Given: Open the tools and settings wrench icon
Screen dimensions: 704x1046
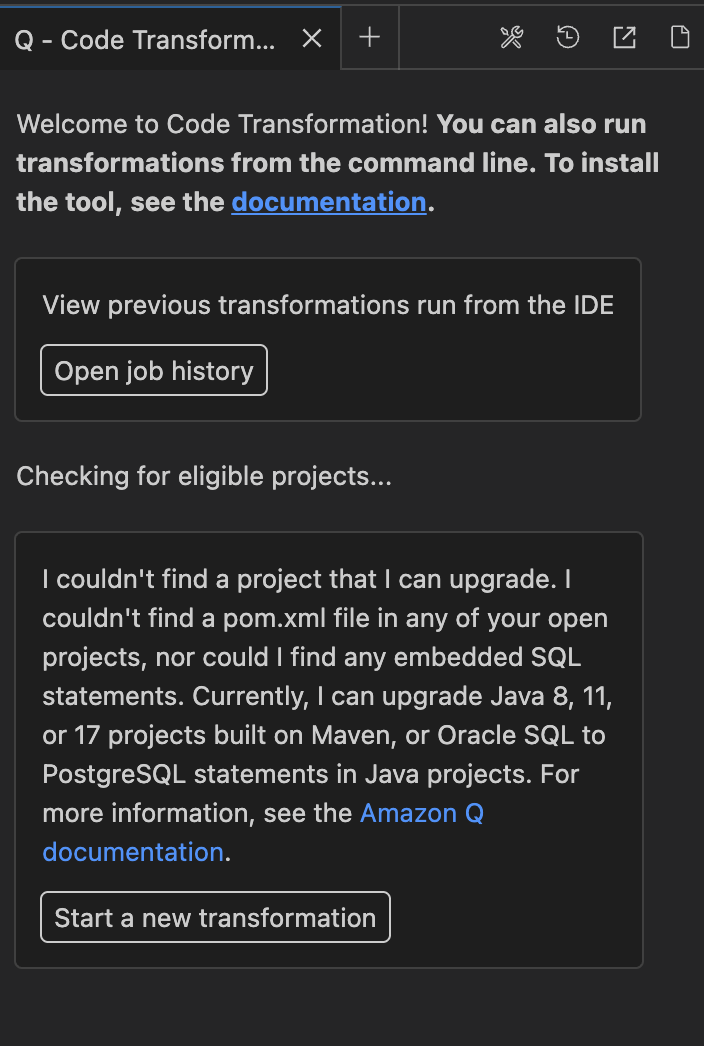Looking at the screenshot, I should (x=511, y=38).
